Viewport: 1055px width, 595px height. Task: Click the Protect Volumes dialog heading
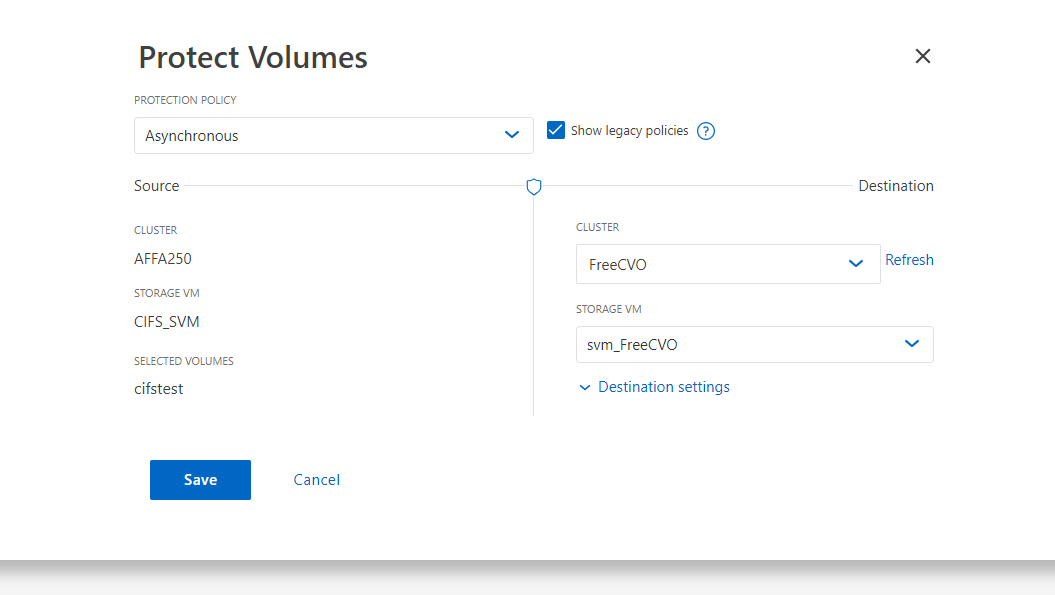(253, 57)
